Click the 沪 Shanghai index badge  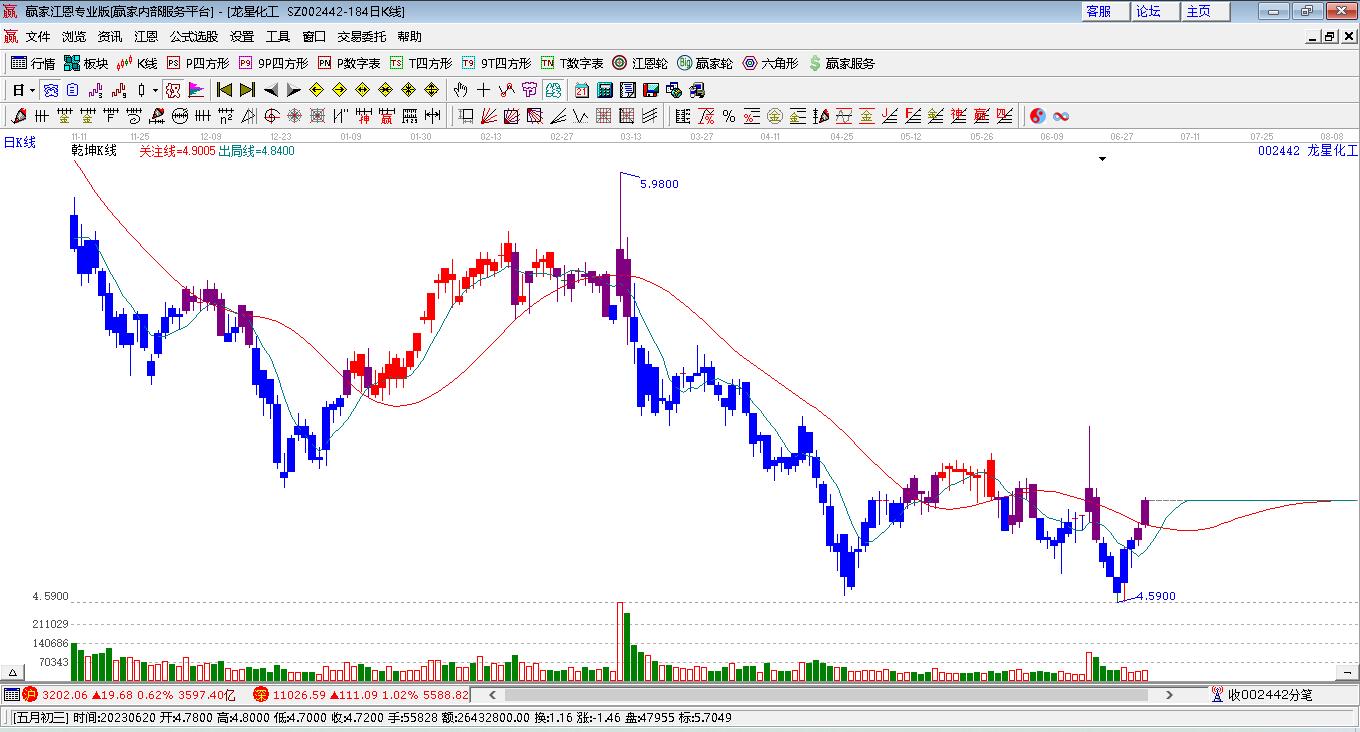point(31,694)
